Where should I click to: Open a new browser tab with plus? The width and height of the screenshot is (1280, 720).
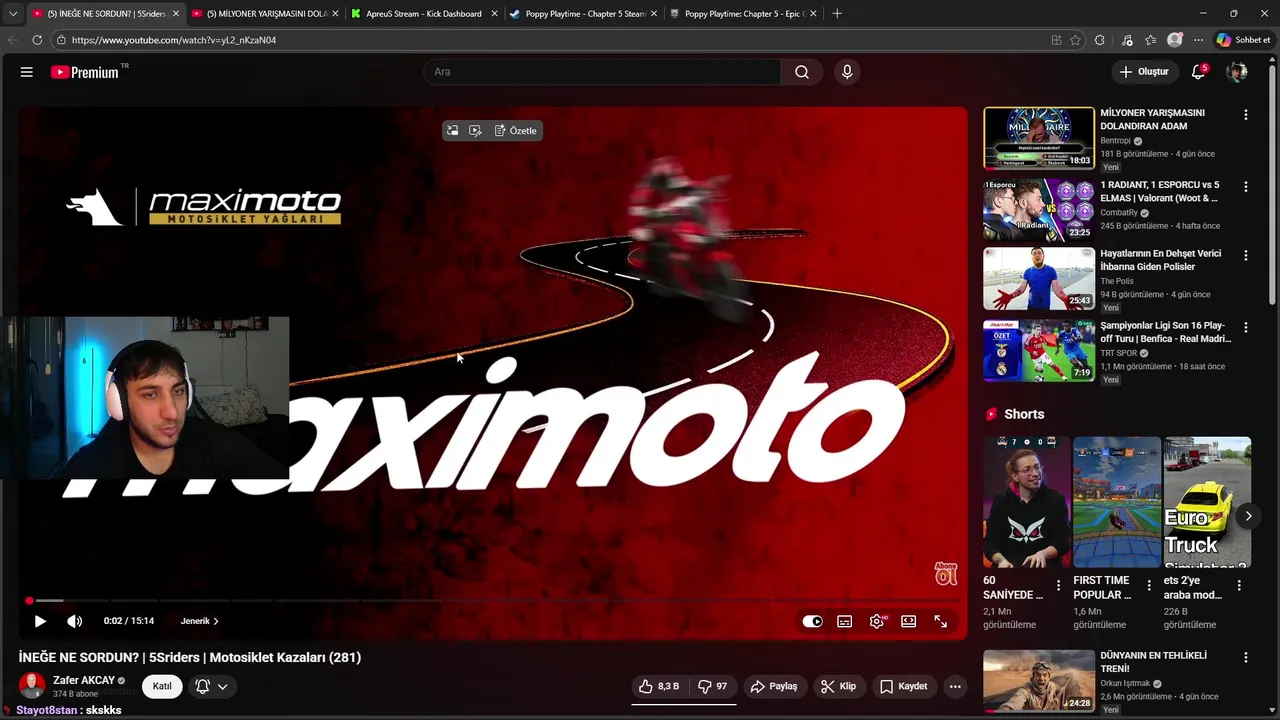click(x=837, y=14)
